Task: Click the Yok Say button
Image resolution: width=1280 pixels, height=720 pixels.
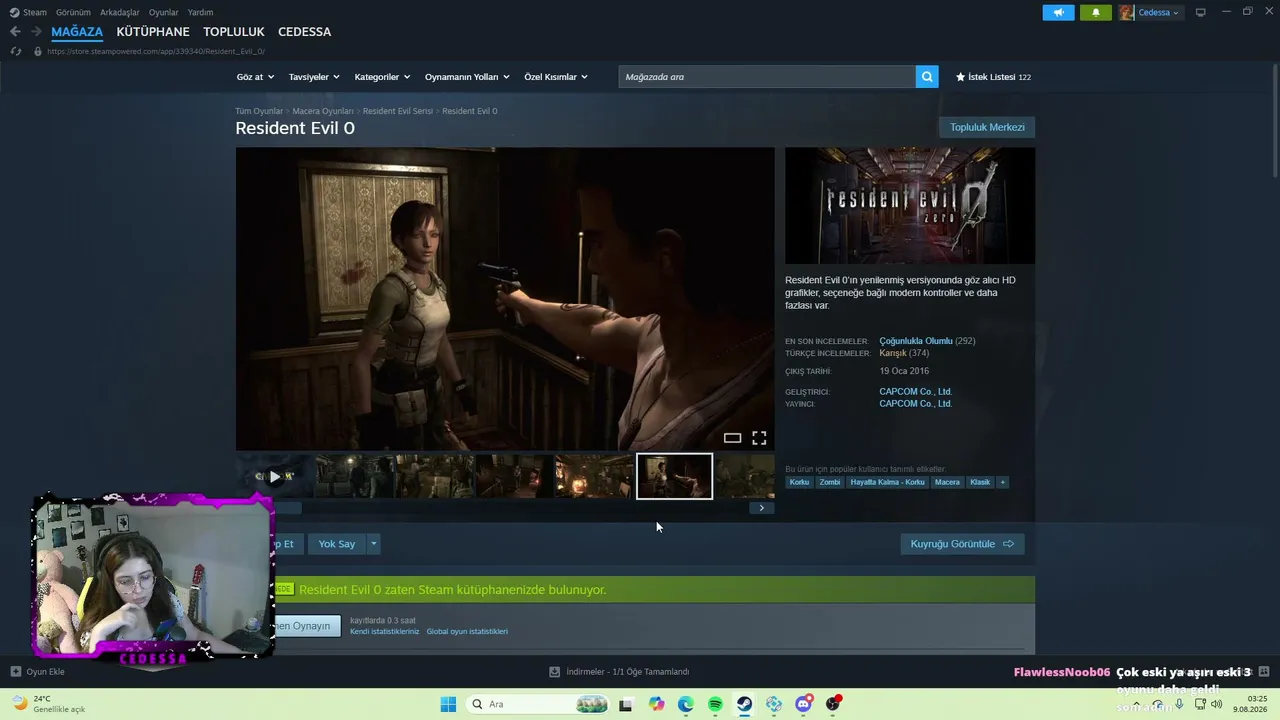Action: click(x=337, y=544)
